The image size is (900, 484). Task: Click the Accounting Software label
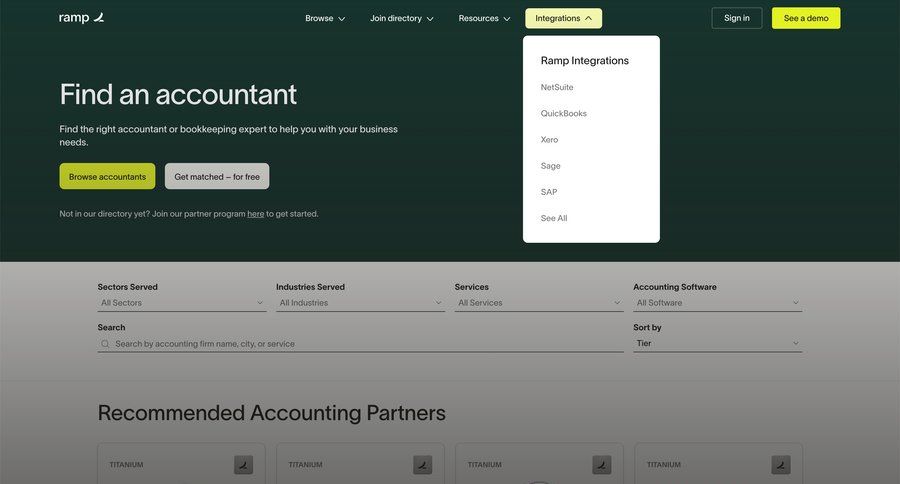[x=675, y=287]
